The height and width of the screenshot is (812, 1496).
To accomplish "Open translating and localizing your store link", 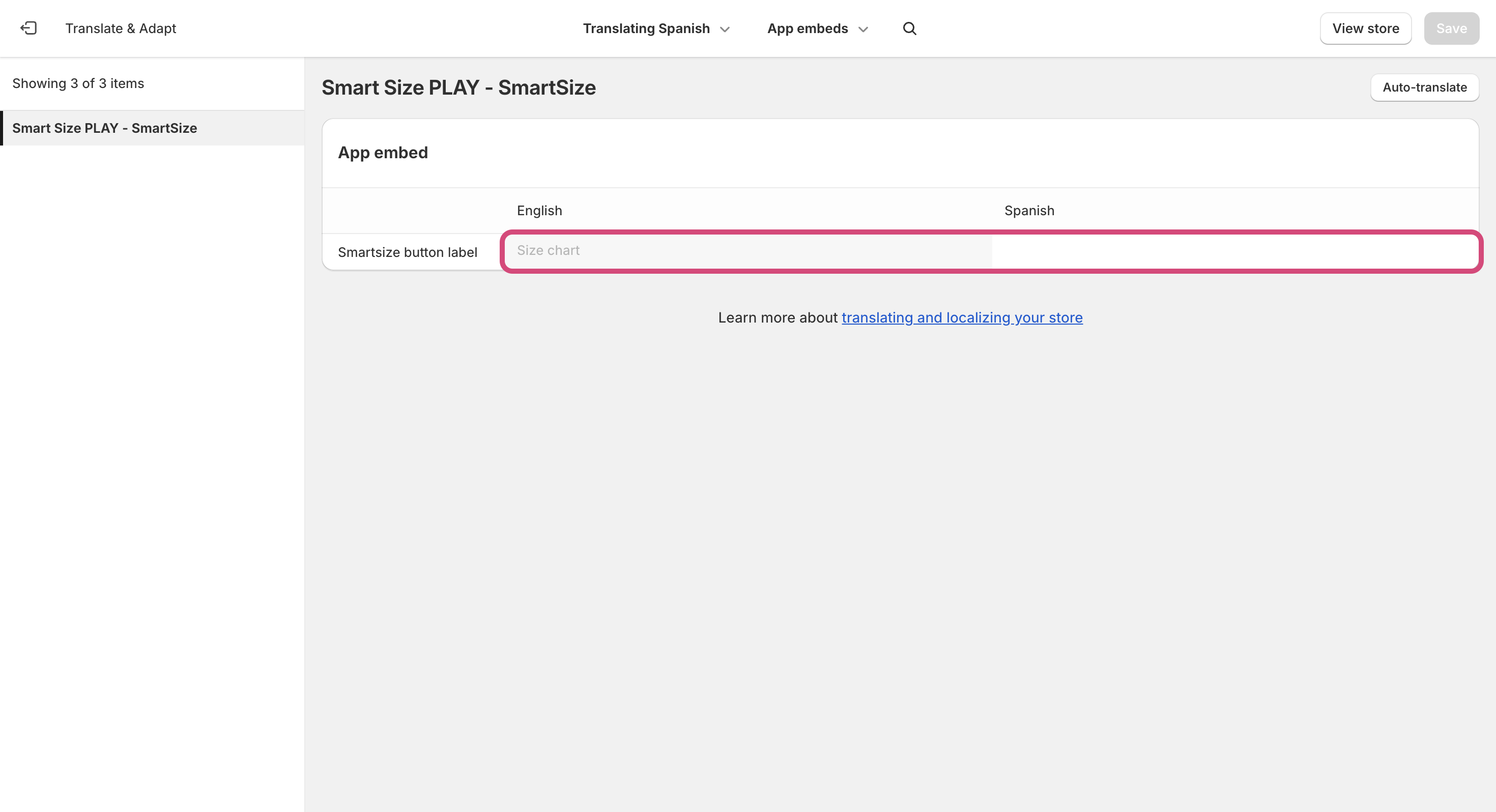I will click(962, 317).
